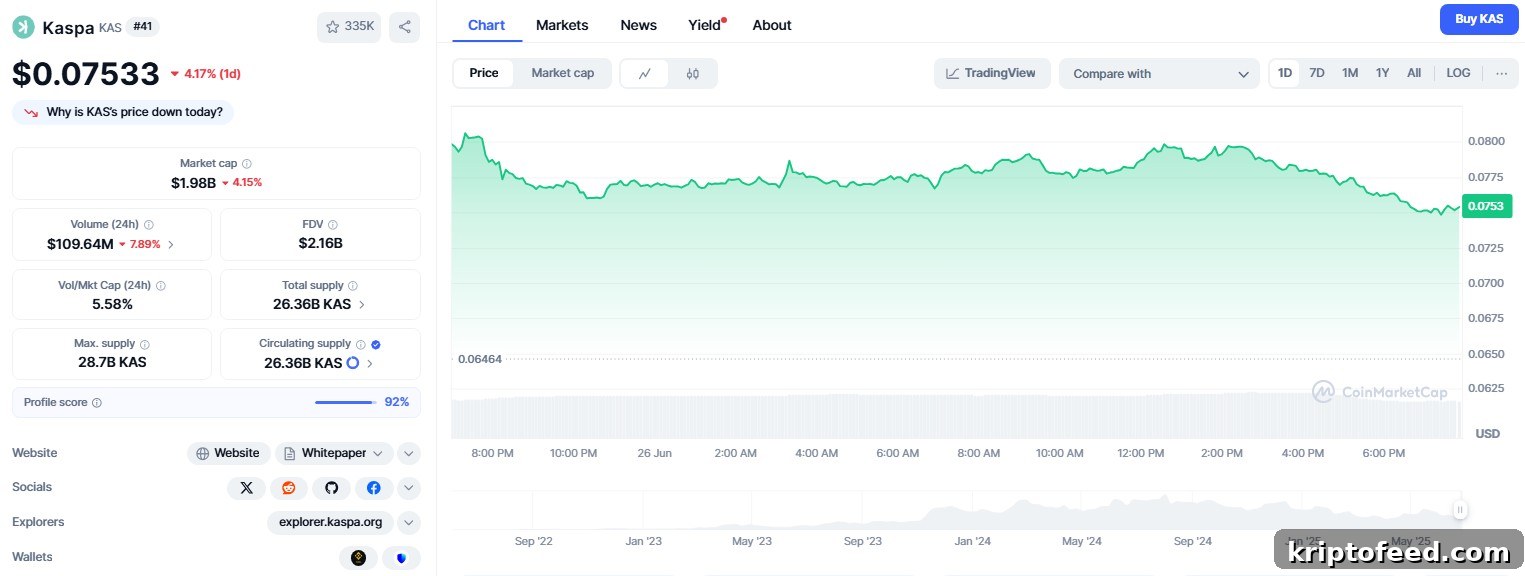Viewport: 1525px width, 576px height.
Task: Grab the timeline range slider handle
Action: click(x=1460, y=510)
